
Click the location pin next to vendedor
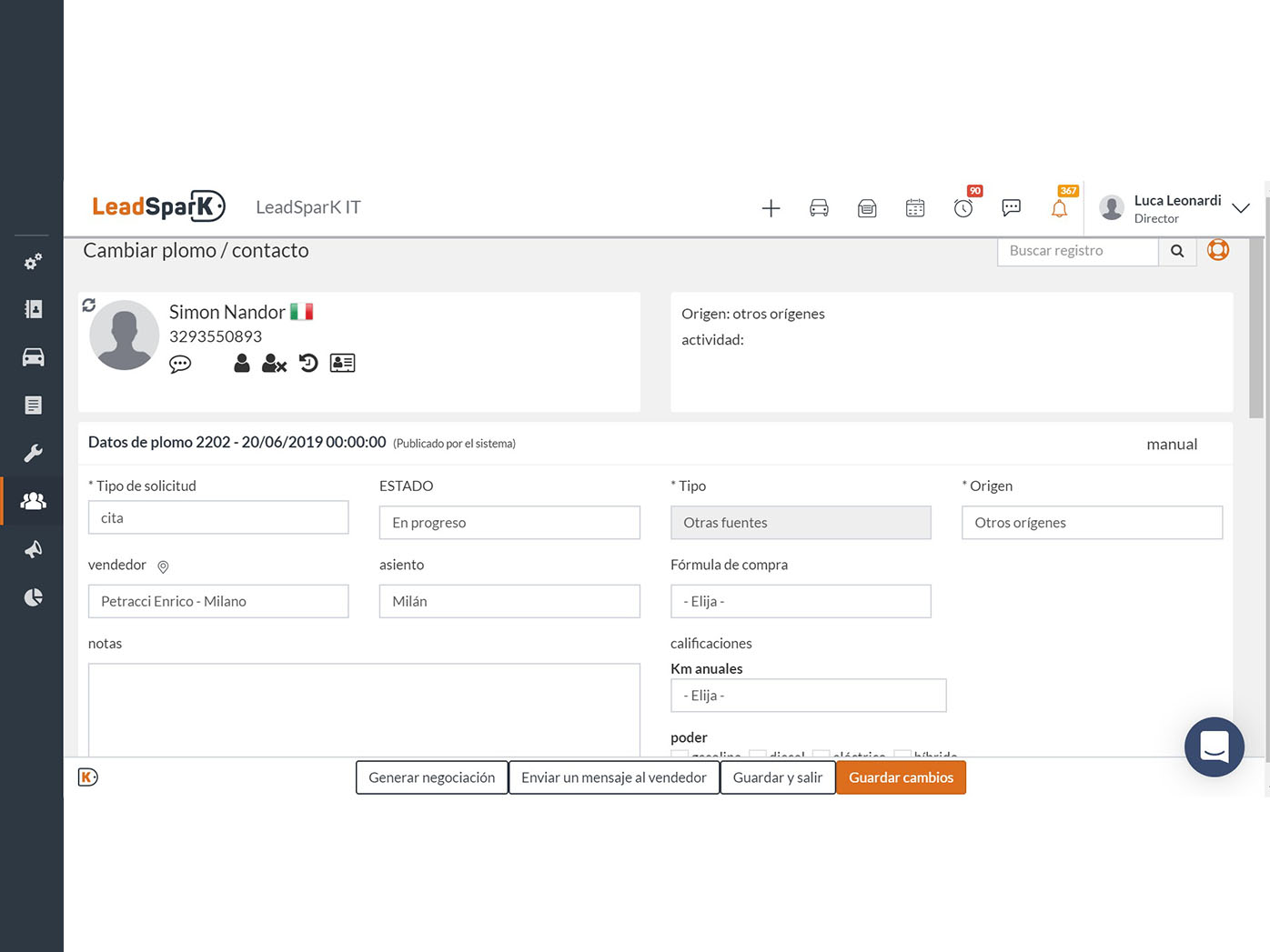point(163,566)
